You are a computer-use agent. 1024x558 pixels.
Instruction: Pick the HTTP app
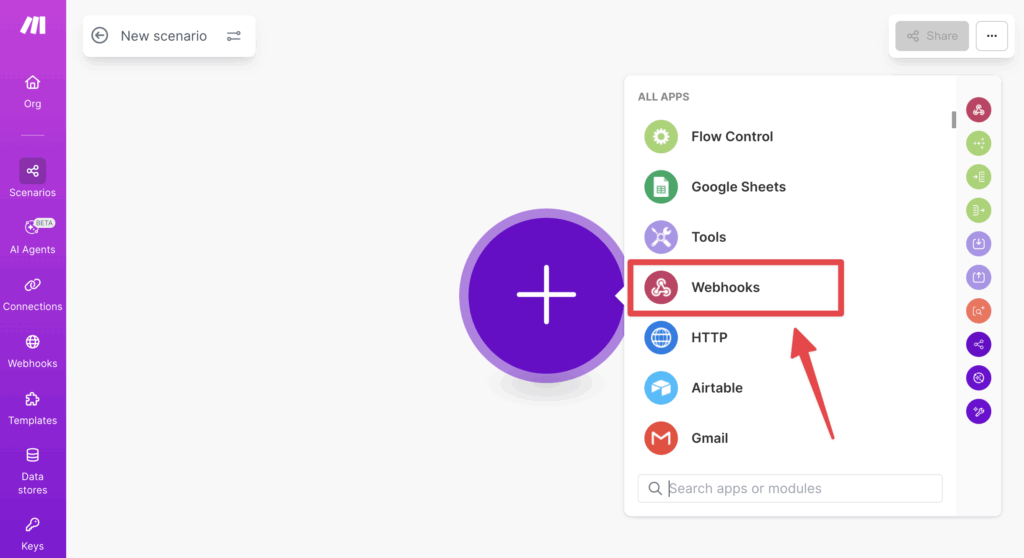[x=790, y=338]
